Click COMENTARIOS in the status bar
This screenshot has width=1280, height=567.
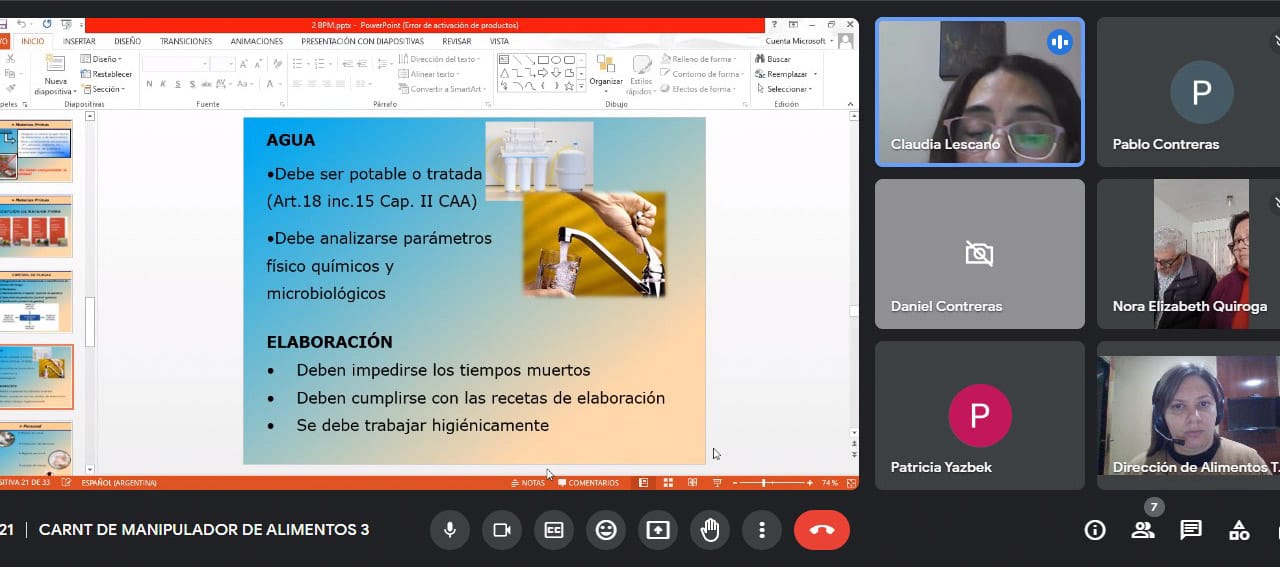(589, 483)
